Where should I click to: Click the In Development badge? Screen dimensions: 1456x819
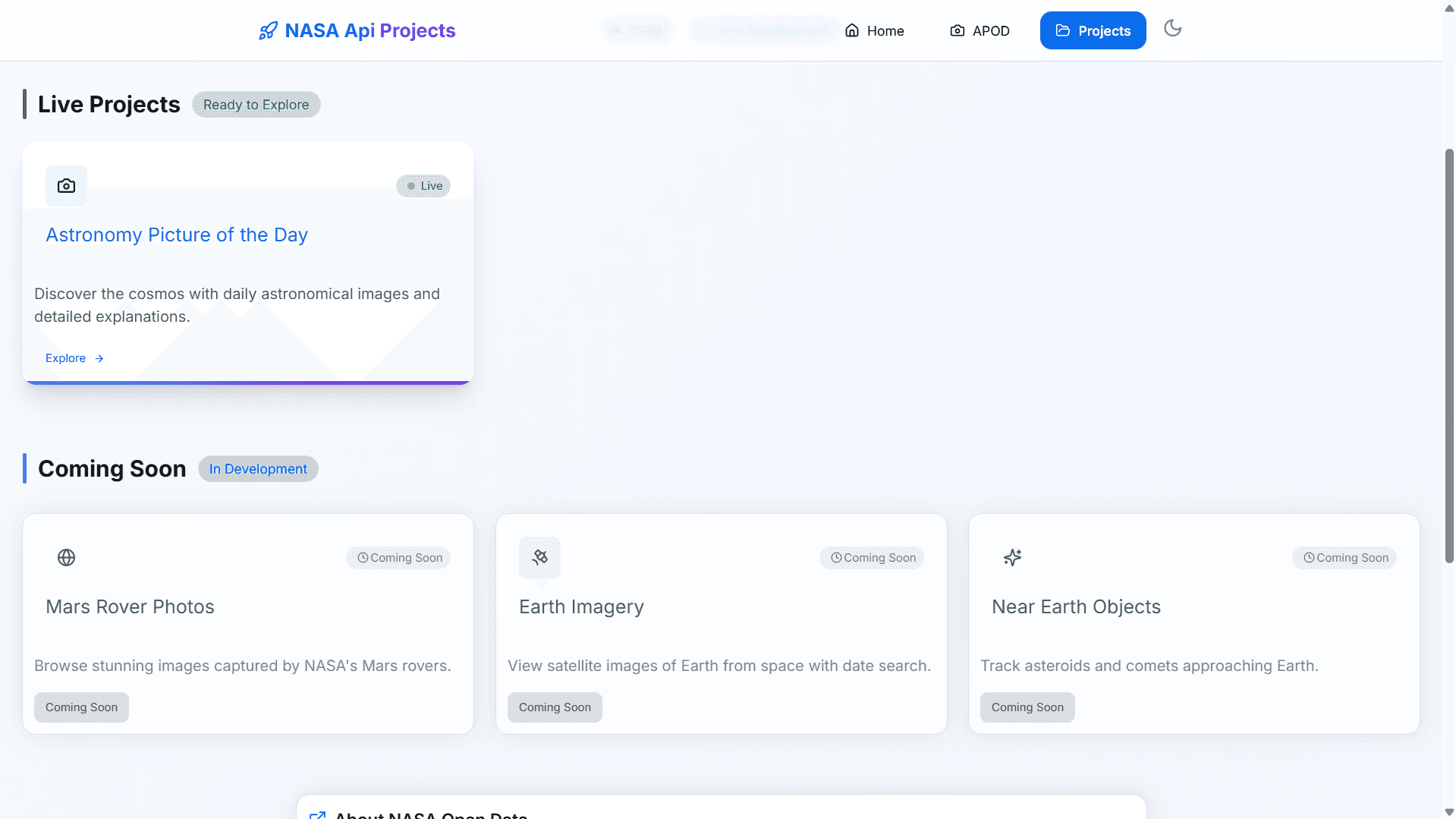pos(258,469)
